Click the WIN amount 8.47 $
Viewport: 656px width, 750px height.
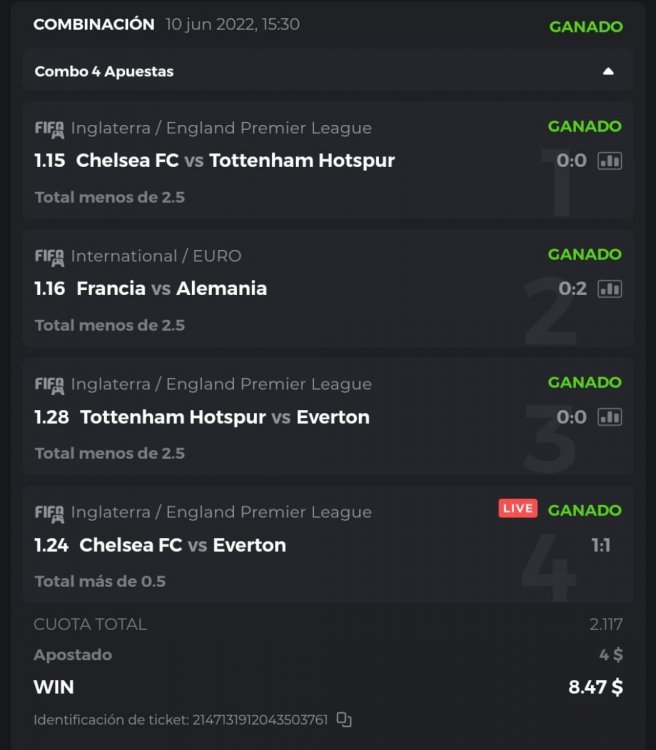click(x=595, y=687)
